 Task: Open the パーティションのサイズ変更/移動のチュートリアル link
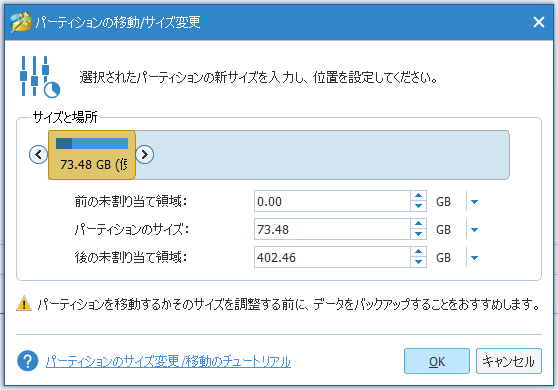click(x=168, y=362)
